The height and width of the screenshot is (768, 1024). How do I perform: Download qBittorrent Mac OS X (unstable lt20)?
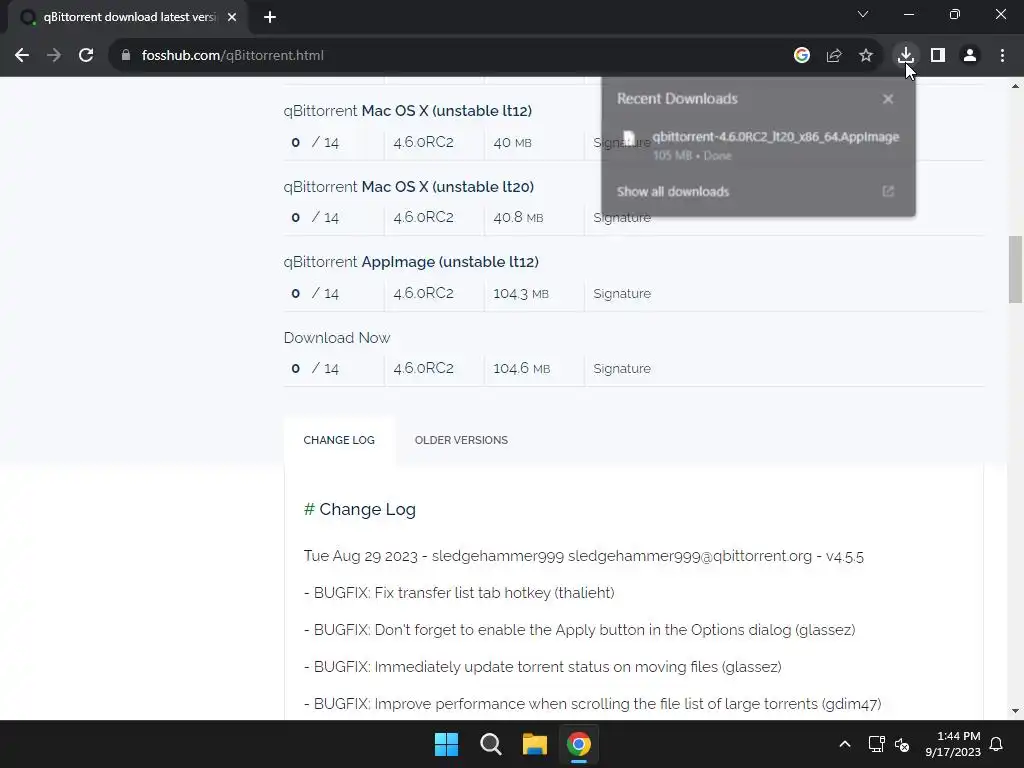pyautogui.click(x=409, y=187)
